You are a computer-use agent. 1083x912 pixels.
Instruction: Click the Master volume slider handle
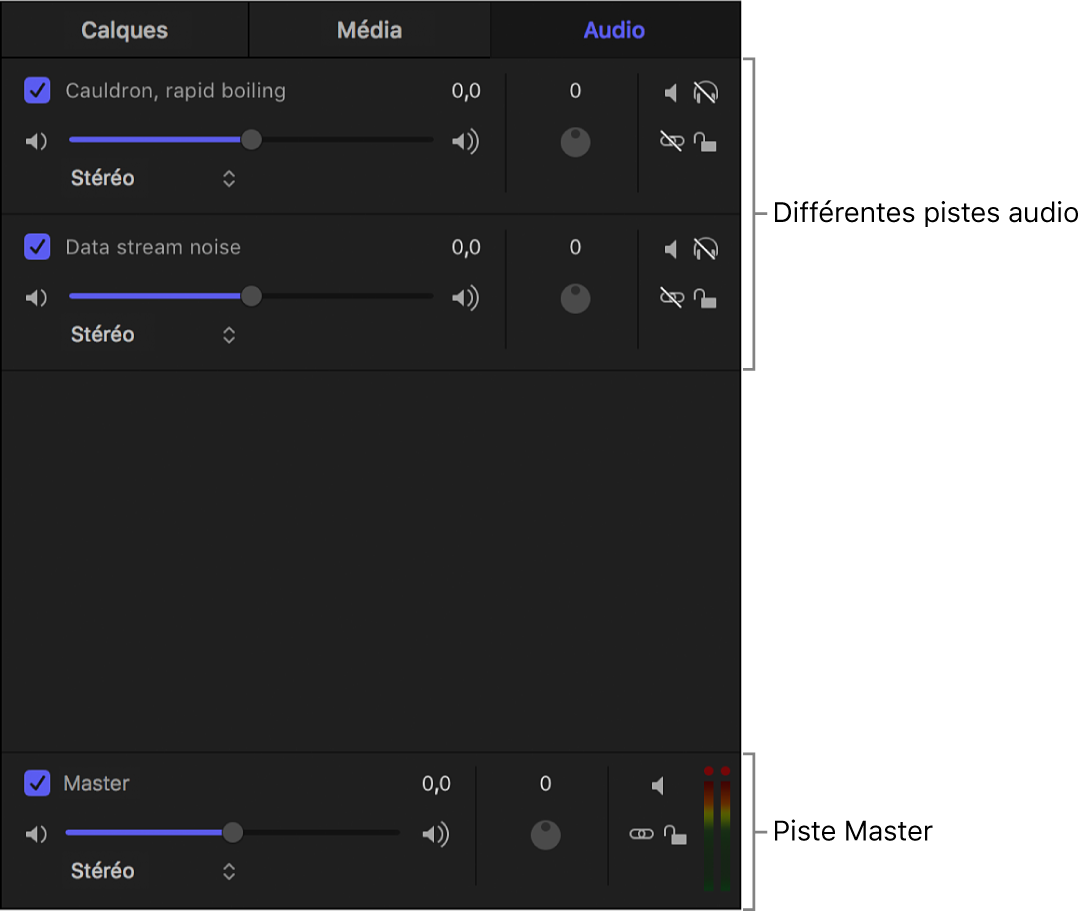(x=233, y=832)
